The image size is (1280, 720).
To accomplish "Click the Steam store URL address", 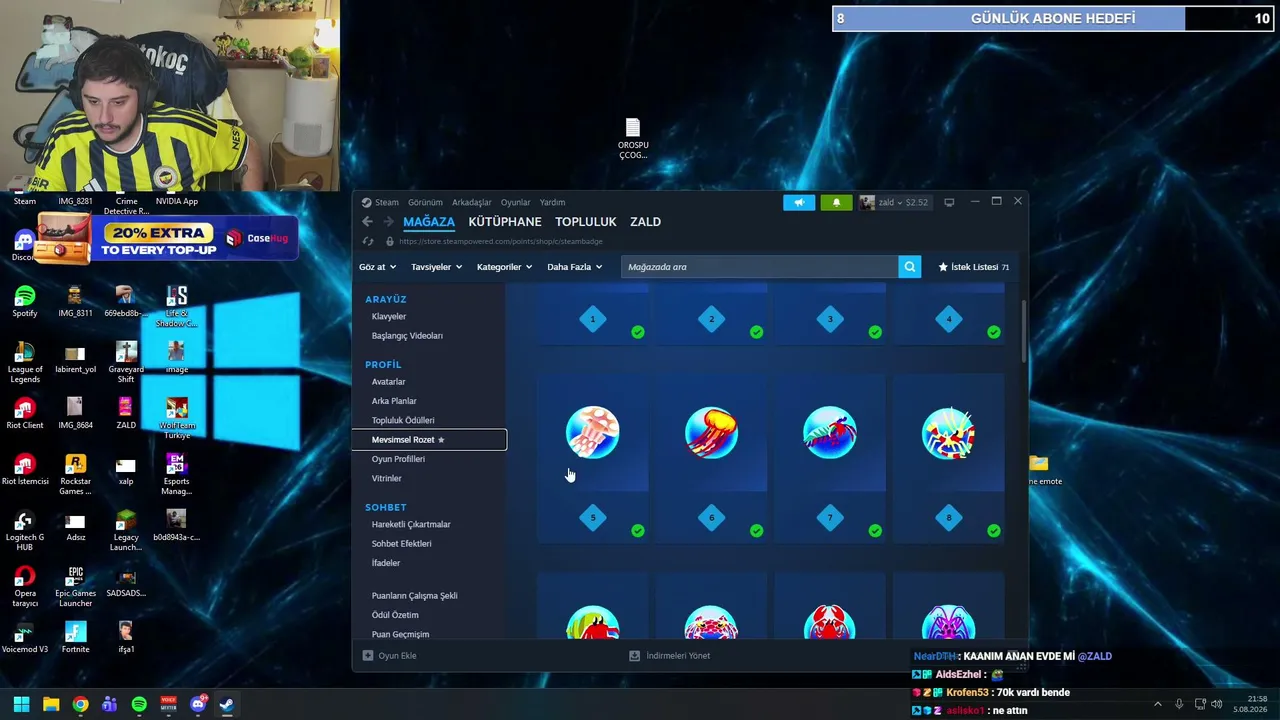I will (x=501, y=241).
